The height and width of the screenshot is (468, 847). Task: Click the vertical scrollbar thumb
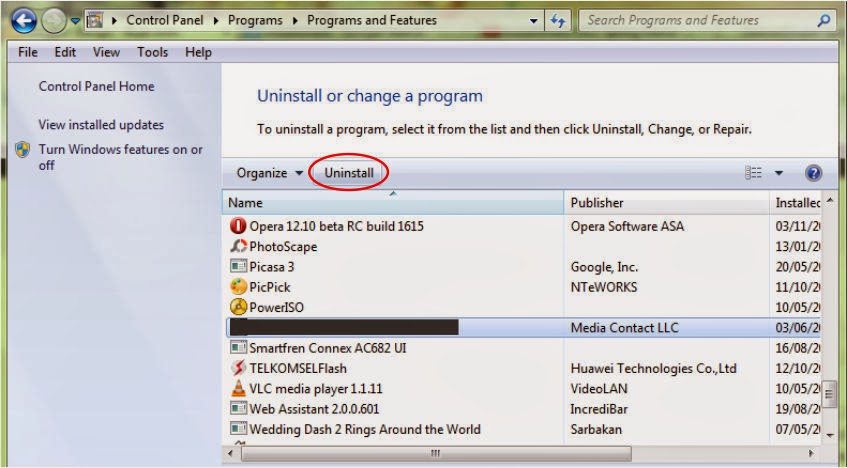click(x=829, y=397)
